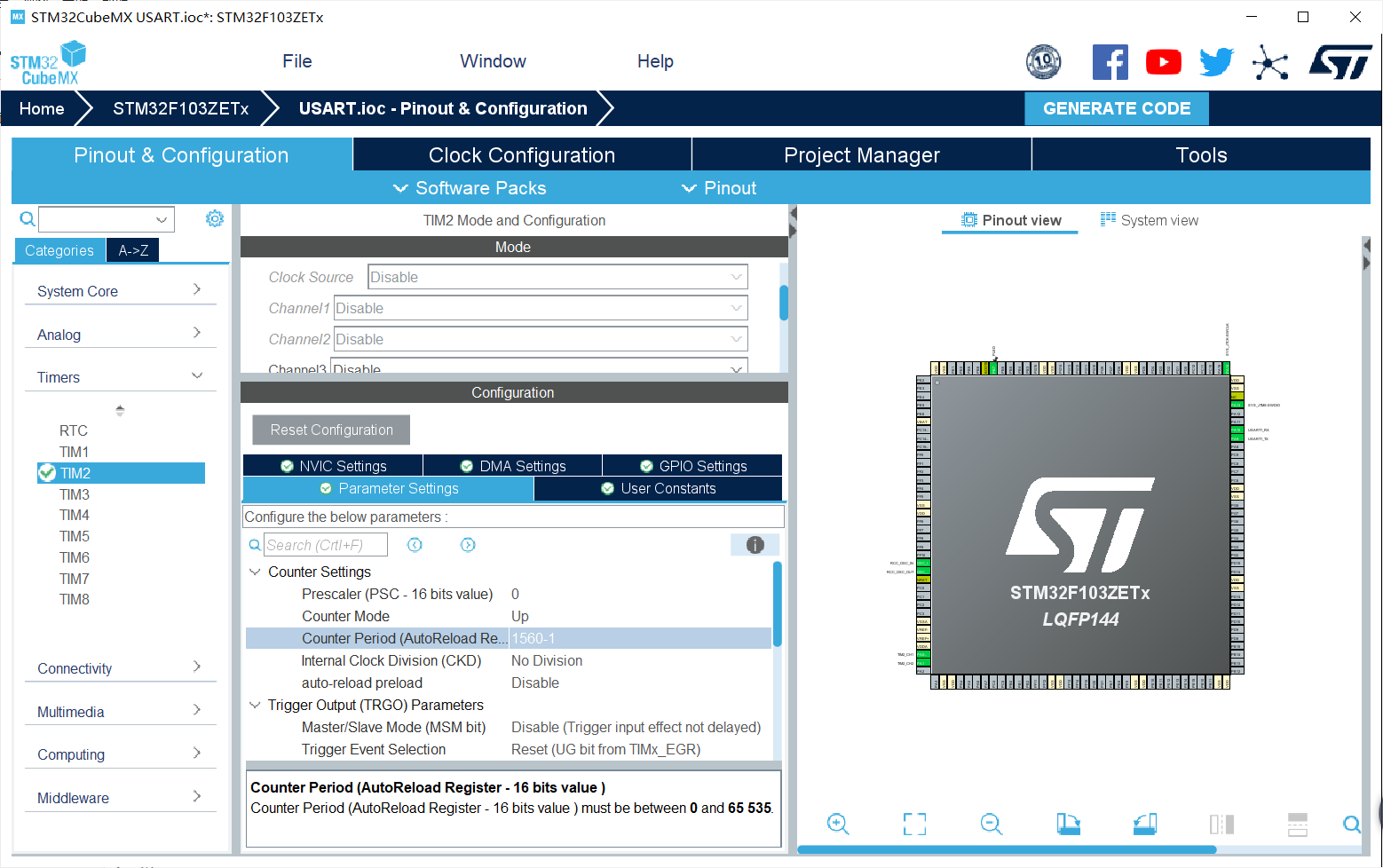The height and width of the screenshot is (868, 1383).
Task: Zoom in on the pinout view
Action: click(x=838, y=824)
